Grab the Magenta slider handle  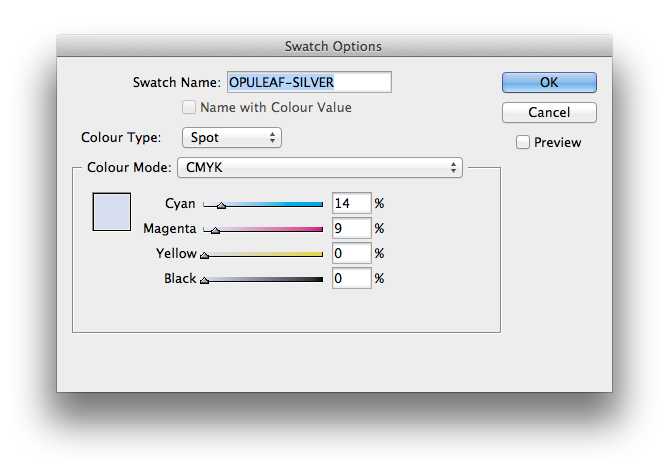(x=215, y=230)
